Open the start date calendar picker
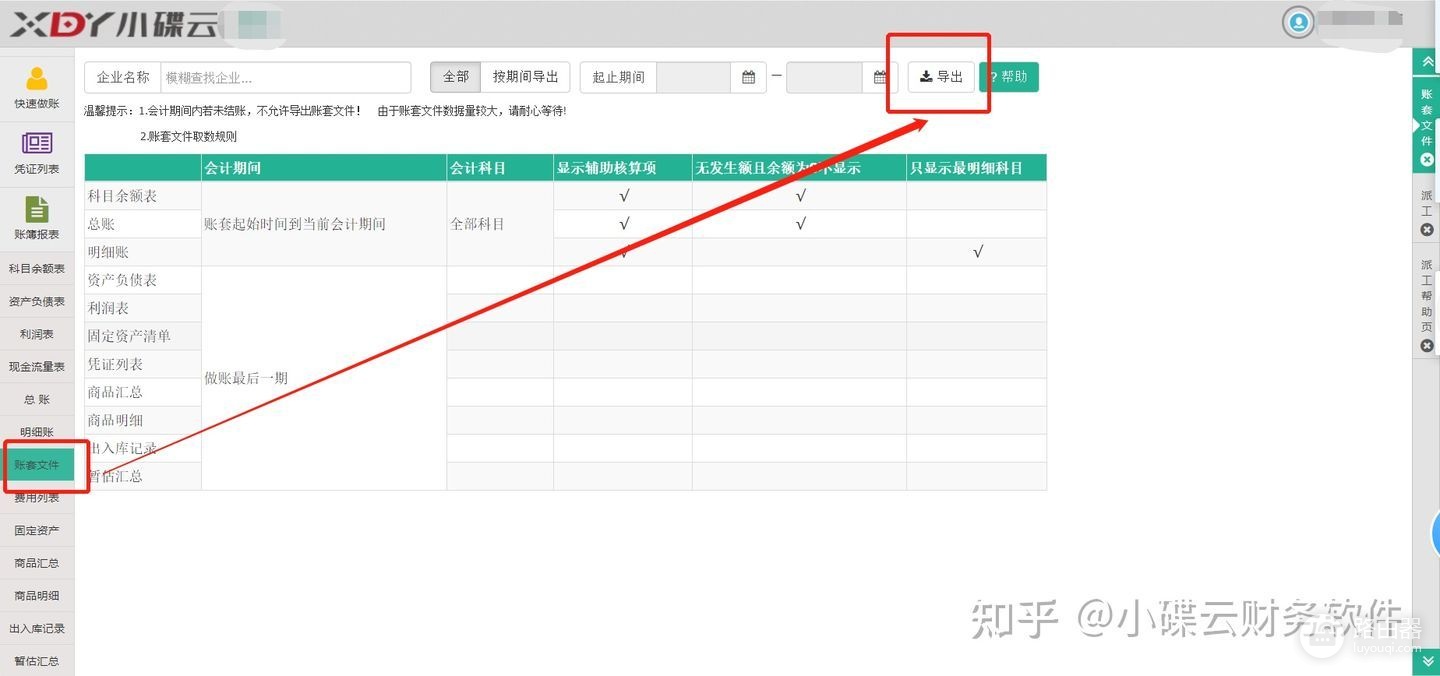The image size is (1440, 676). (748, 77)
